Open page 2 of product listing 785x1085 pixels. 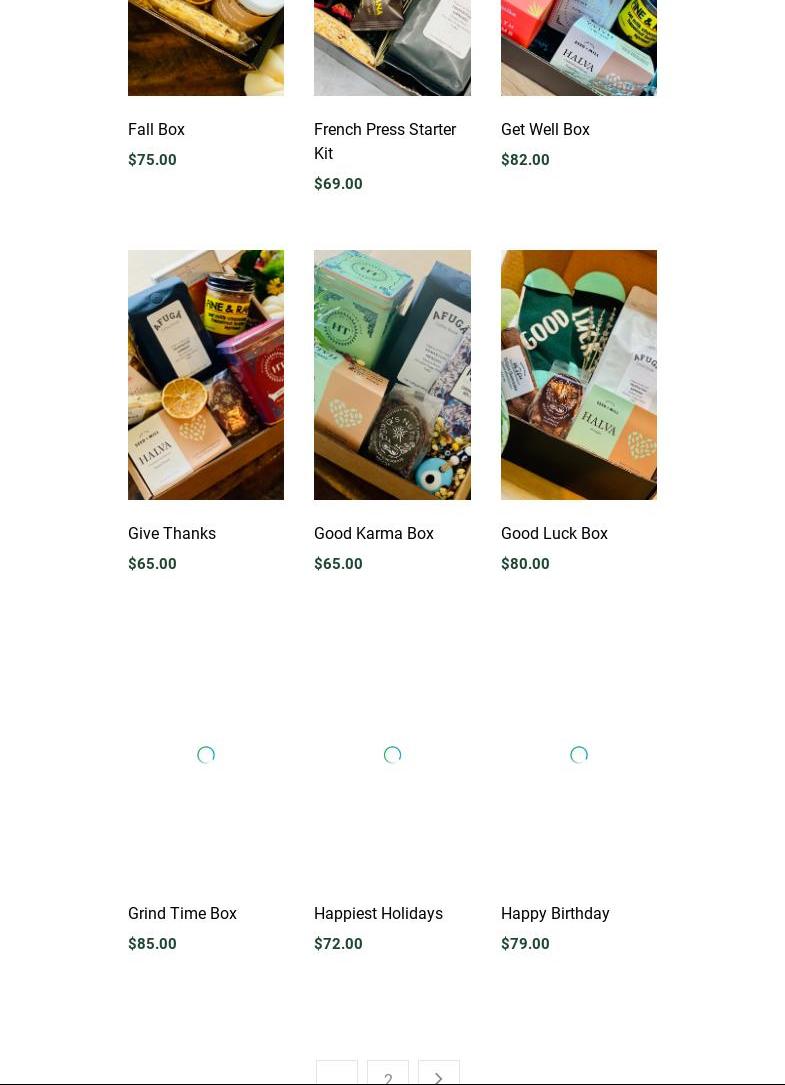(388, 1073)
